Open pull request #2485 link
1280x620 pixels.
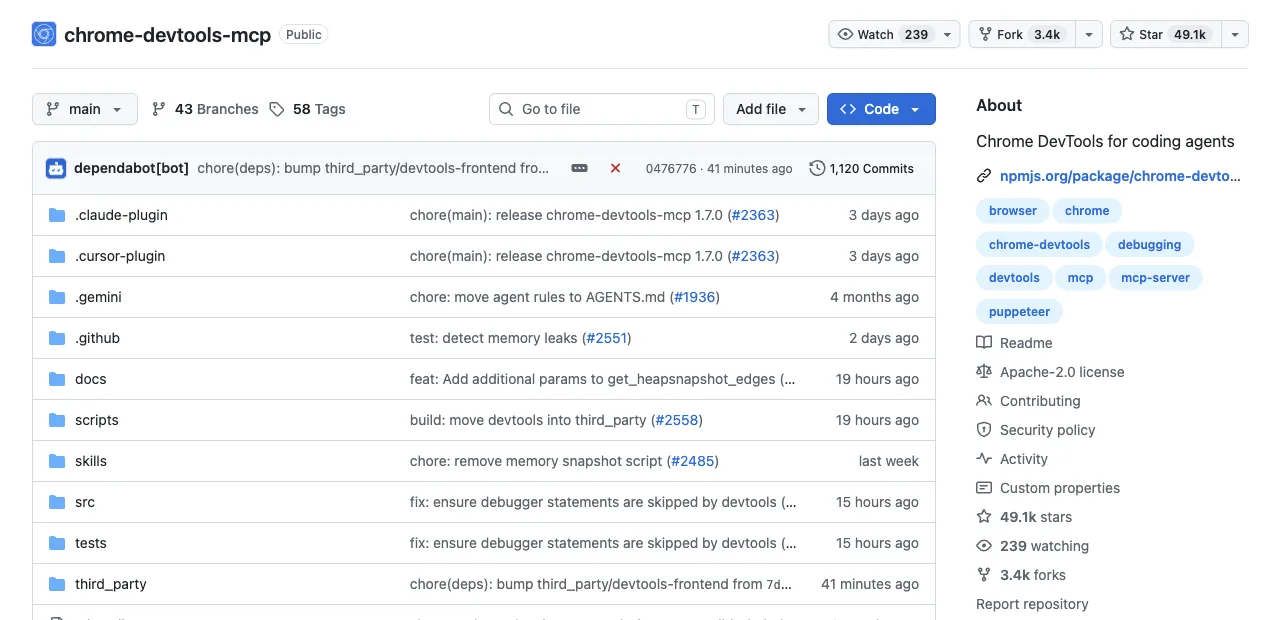(x=692, y=461)
